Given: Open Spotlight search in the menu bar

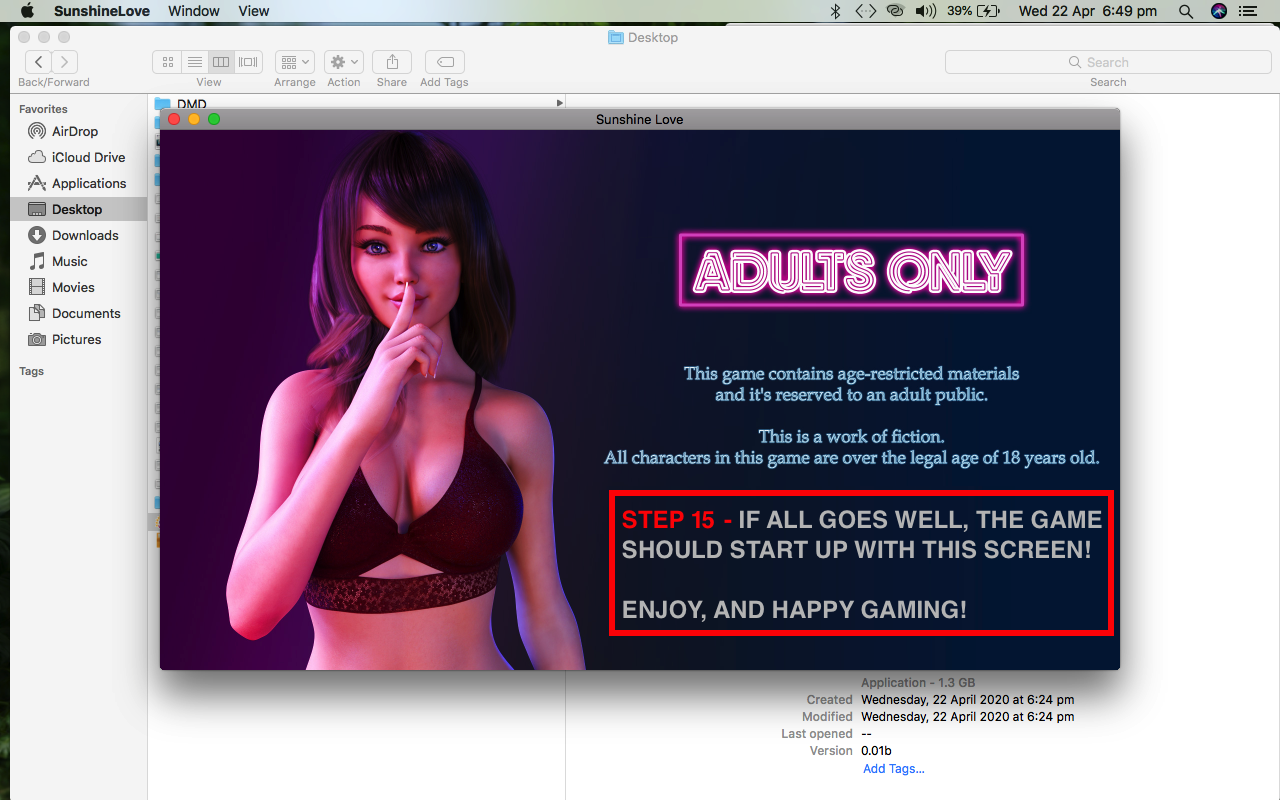Looking at the screenshot, I should coord(1186,11).
